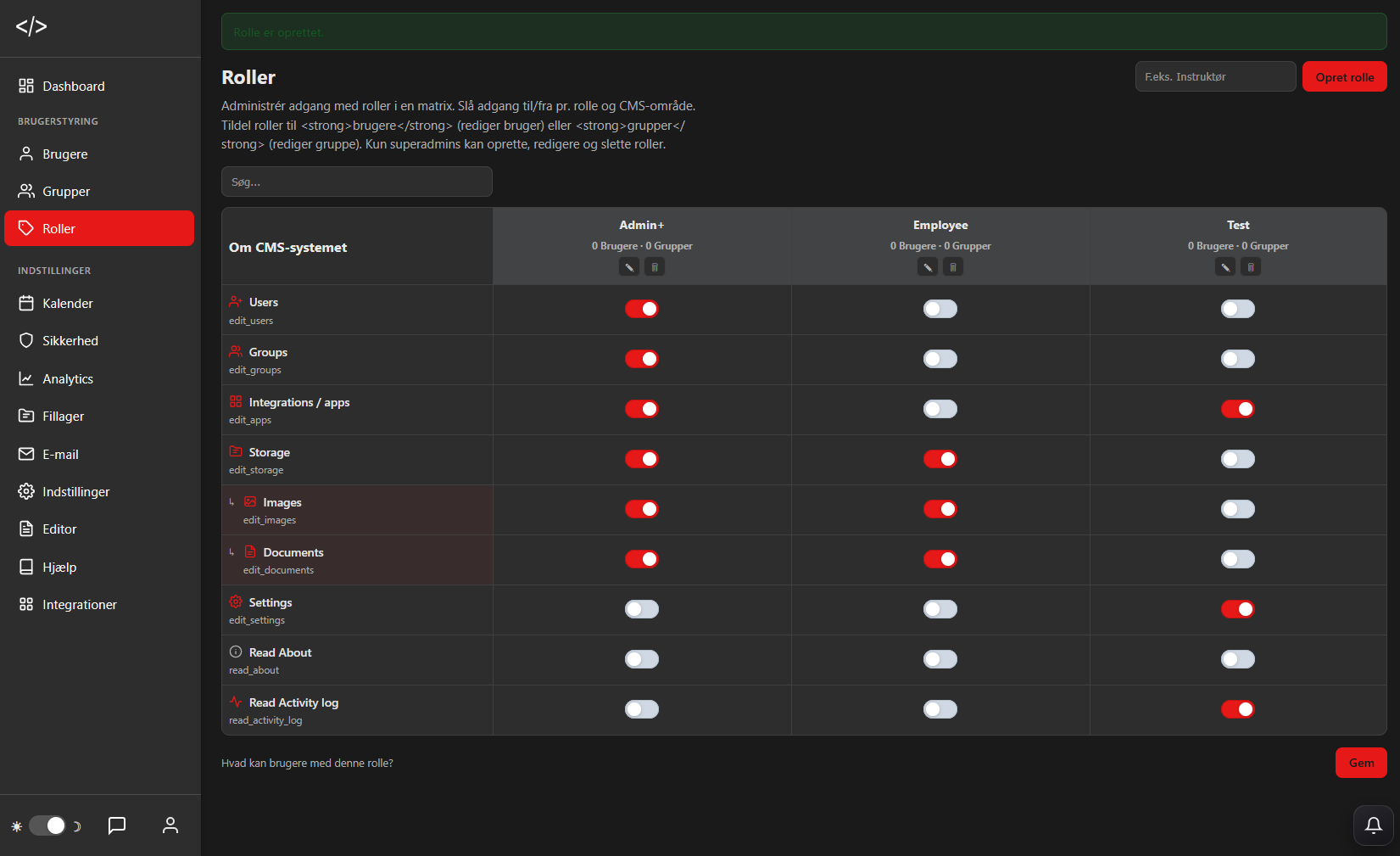Click the delete trash icon for Employee role
This screenshot has width=1400, height=856.
pos(953,267)
